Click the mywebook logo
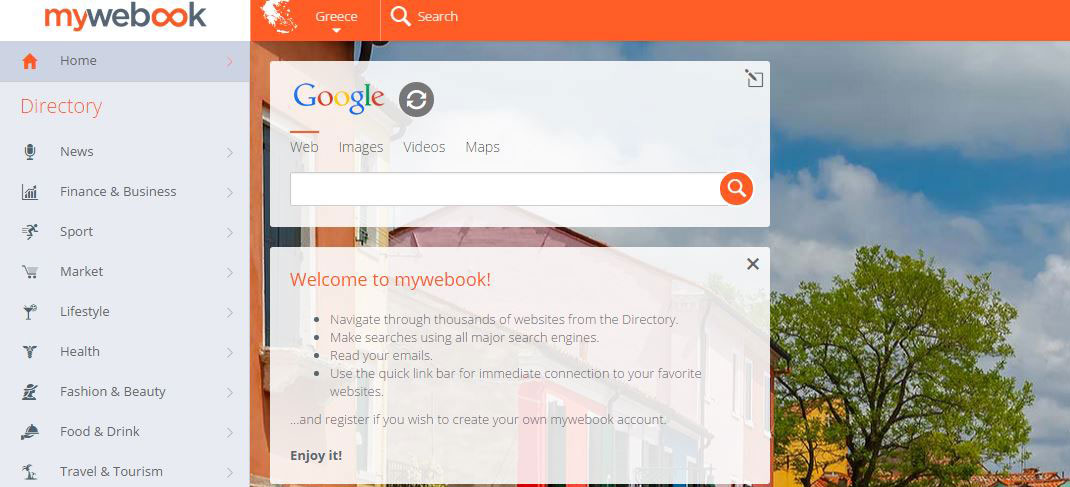Screen dimensions: 1070x487 [x=125, y=16]
